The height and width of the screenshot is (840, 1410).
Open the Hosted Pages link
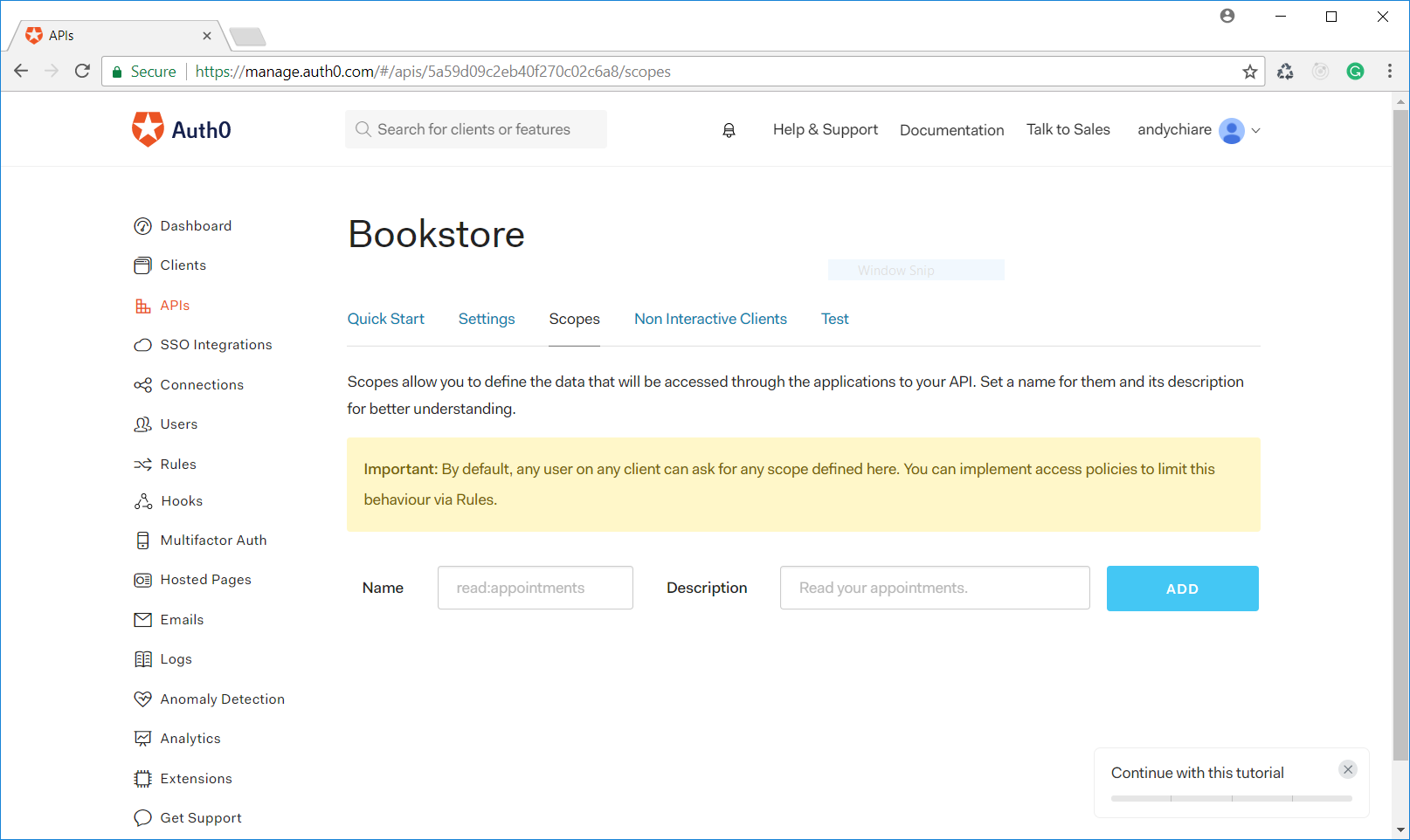pyautogui.click(x=206, y=580)
